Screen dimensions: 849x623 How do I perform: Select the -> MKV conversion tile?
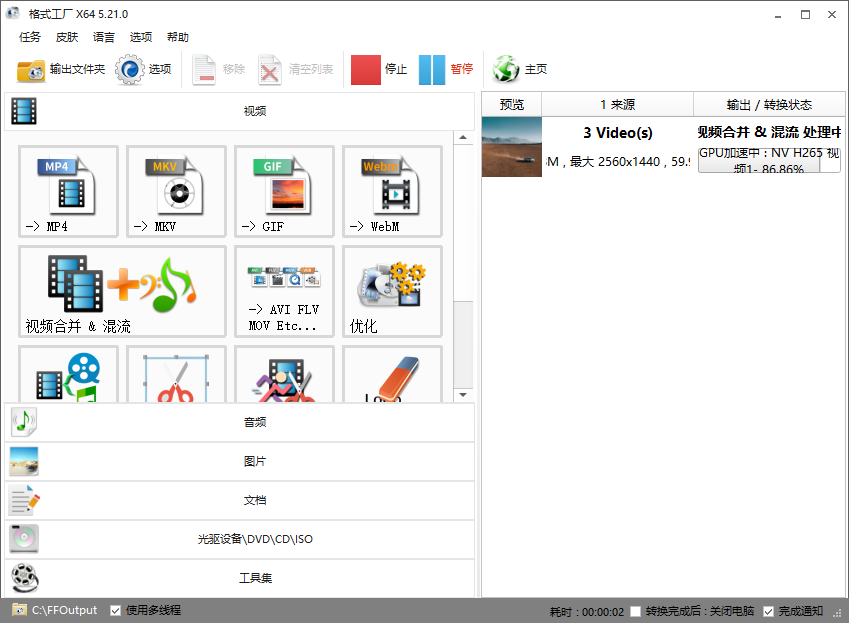click(177, 191)
